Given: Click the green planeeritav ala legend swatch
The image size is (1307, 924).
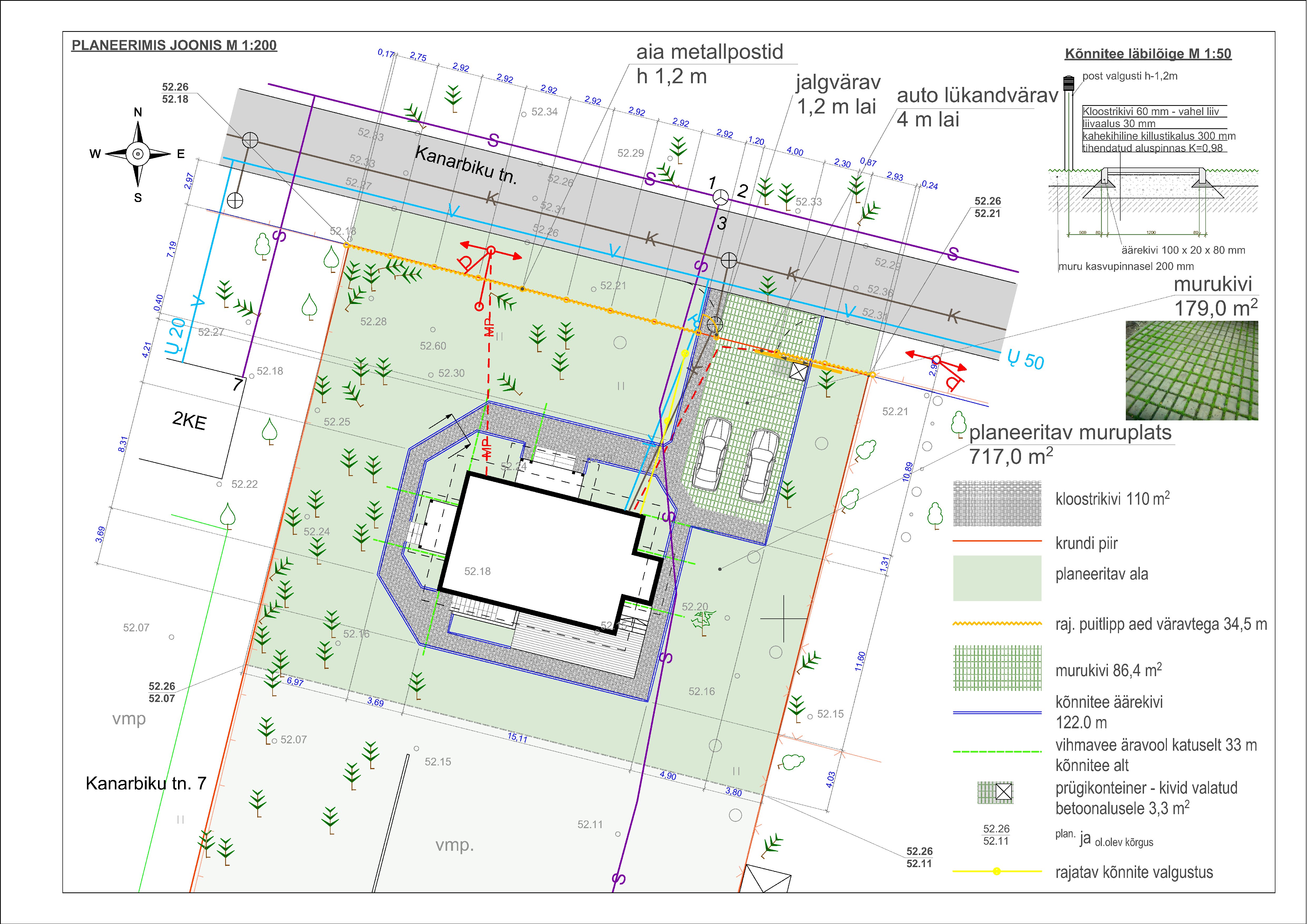Looking at the screenshot, I should pos(997,578).
